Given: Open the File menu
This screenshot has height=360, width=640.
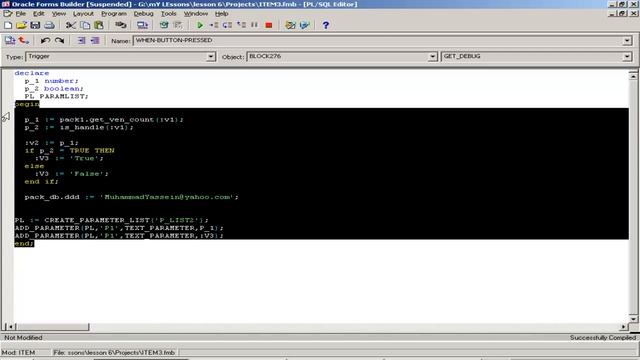Looking at the screenshot, I should [x=20, y=14].
